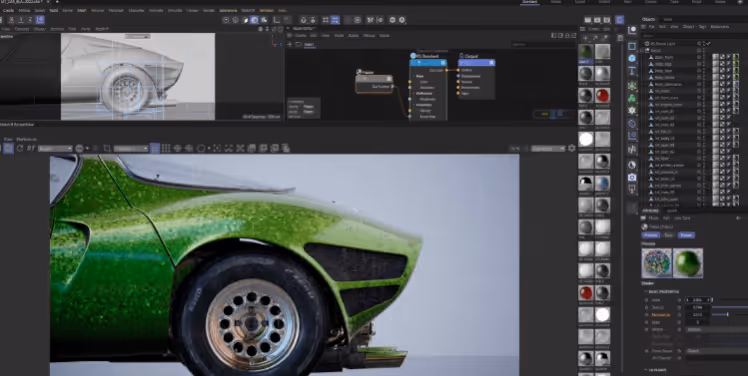Click the flakes noise preview thumbnail
Viewport: 748px width, 376px height.
point(656,263)
